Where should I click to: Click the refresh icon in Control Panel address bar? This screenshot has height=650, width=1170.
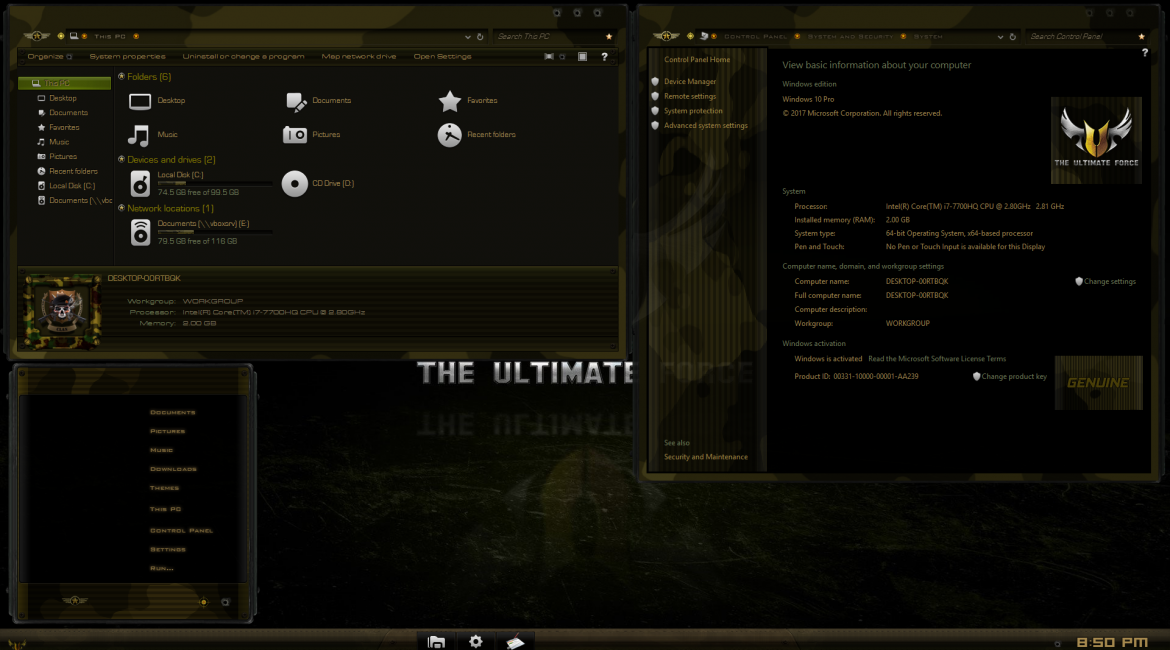point(1013,37)
